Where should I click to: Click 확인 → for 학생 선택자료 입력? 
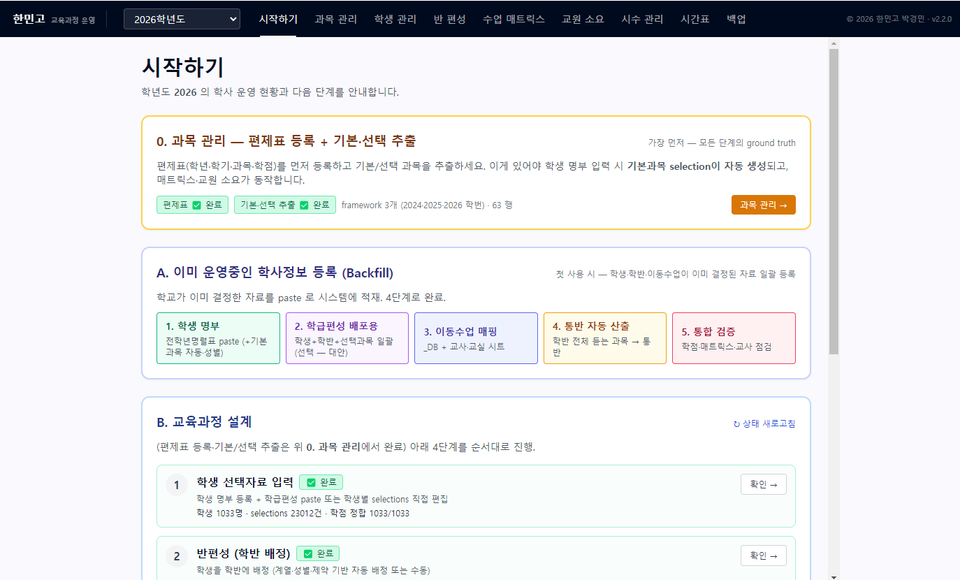point(763,484)
